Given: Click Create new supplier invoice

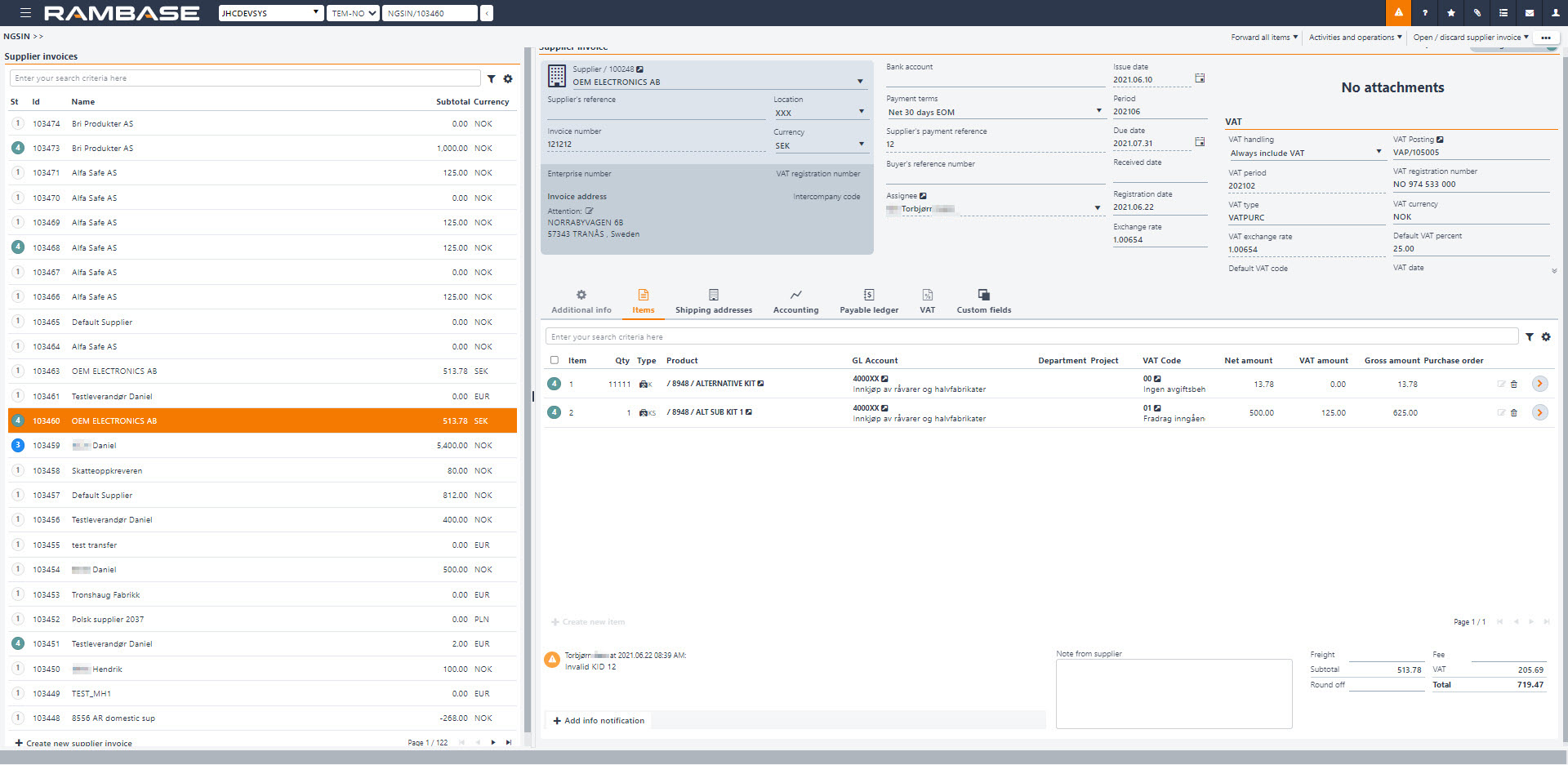Looking at the screenshot, I should [x=73, y=743].
